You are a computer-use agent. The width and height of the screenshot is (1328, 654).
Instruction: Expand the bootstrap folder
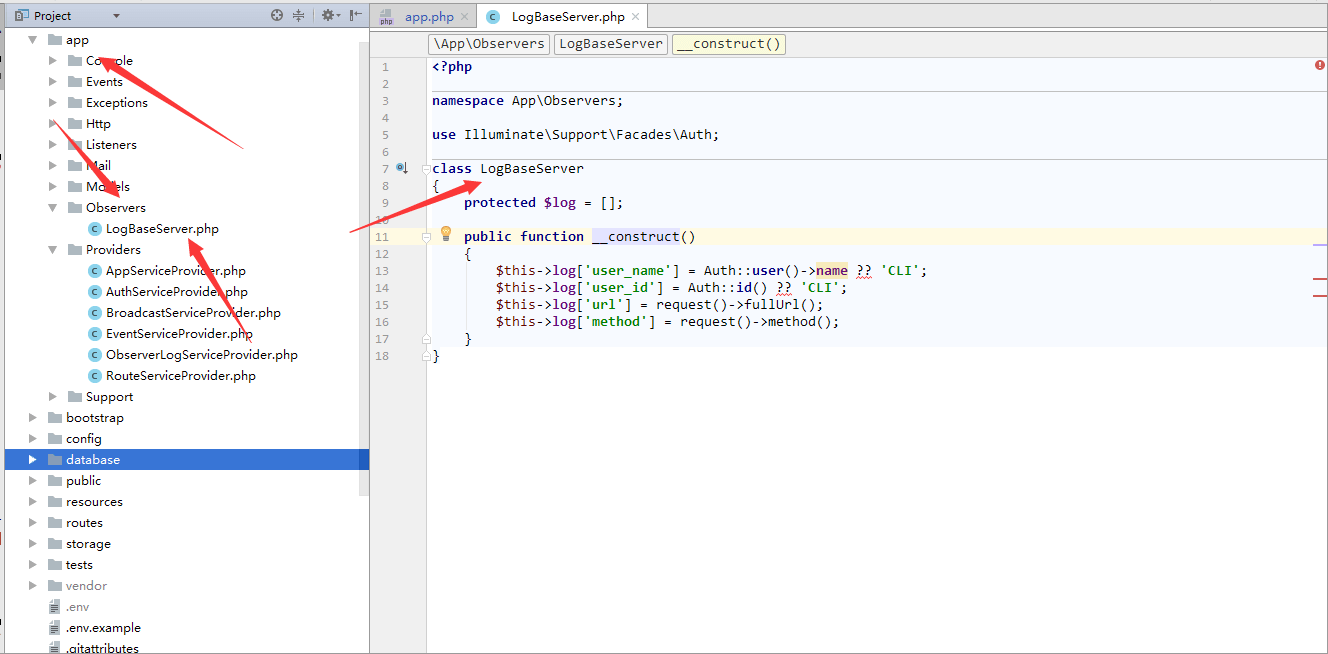tap(33, 417)
